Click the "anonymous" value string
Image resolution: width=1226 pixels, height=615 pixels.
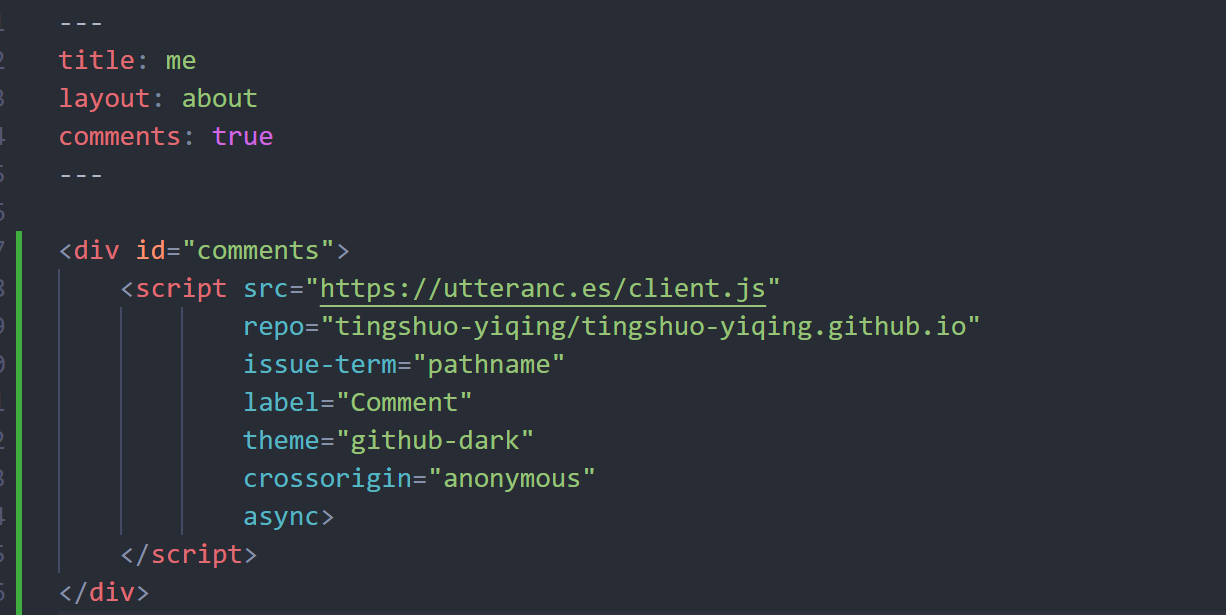coord(512,478)
